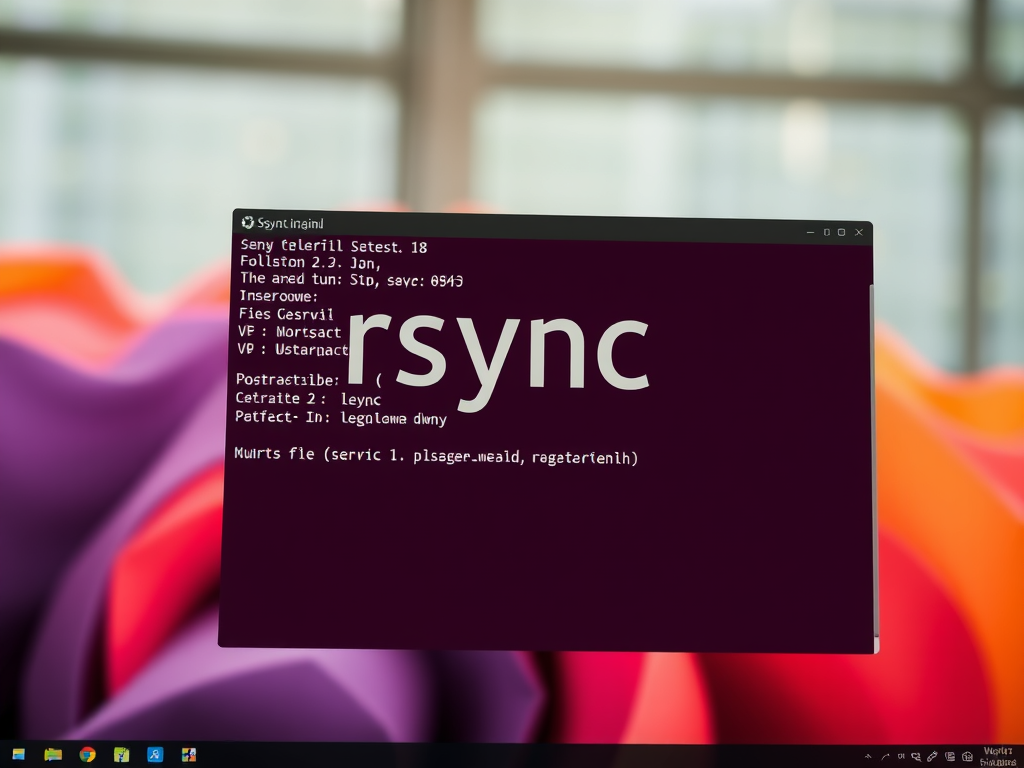Close the terminal window
1024x768 pixels.
click(859, 232)
